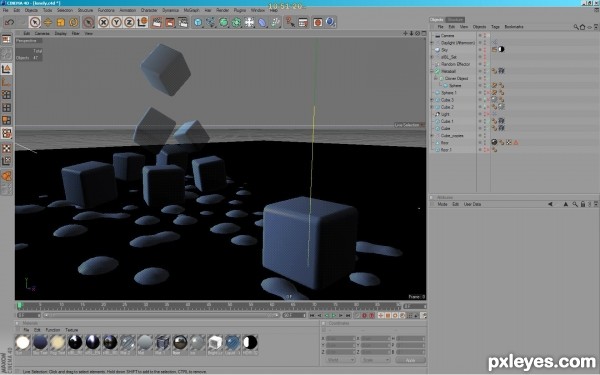Click the Object Manager home icon
Image resolution: width=600 pixels, height=375 pixels.
tap(582, 27)
